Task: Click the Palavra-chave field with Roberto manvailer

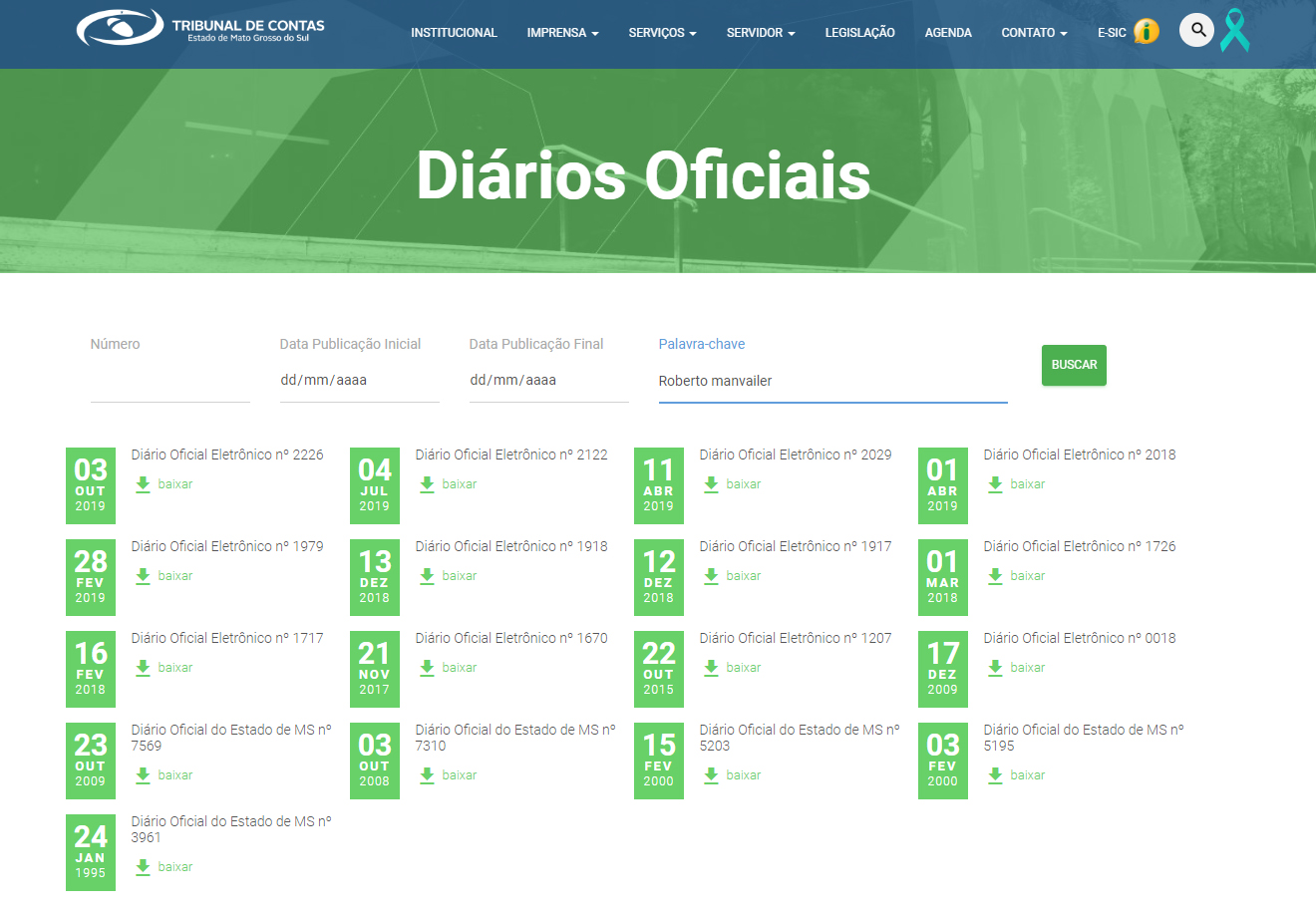Action: pos(833,381)
